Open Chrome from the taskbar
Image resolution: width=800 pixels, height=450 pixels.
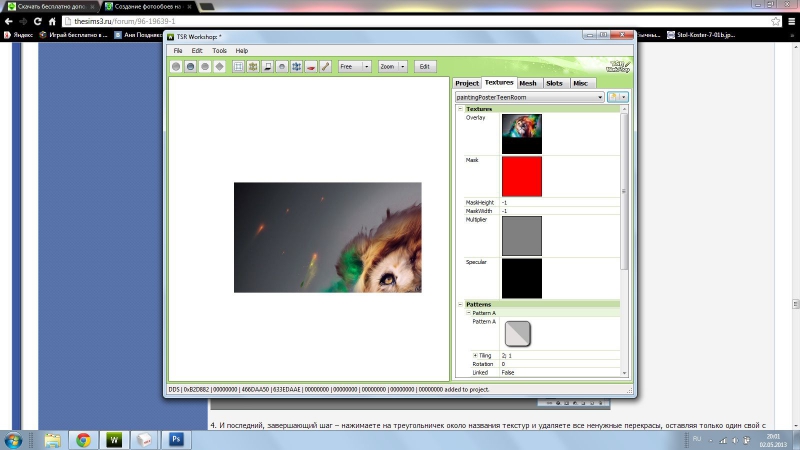click(x=83, y=440)
